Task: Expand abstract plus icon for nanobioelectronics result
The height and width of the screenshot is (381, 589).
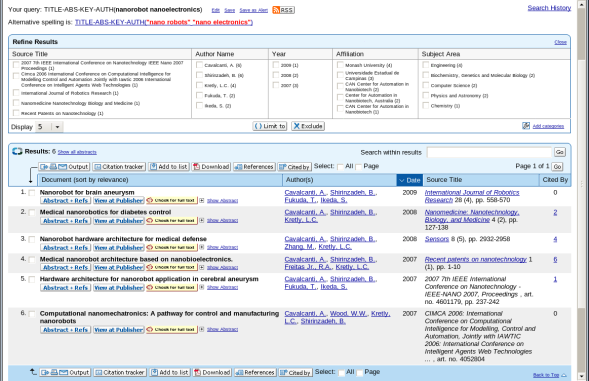Action: click(202, 267)
